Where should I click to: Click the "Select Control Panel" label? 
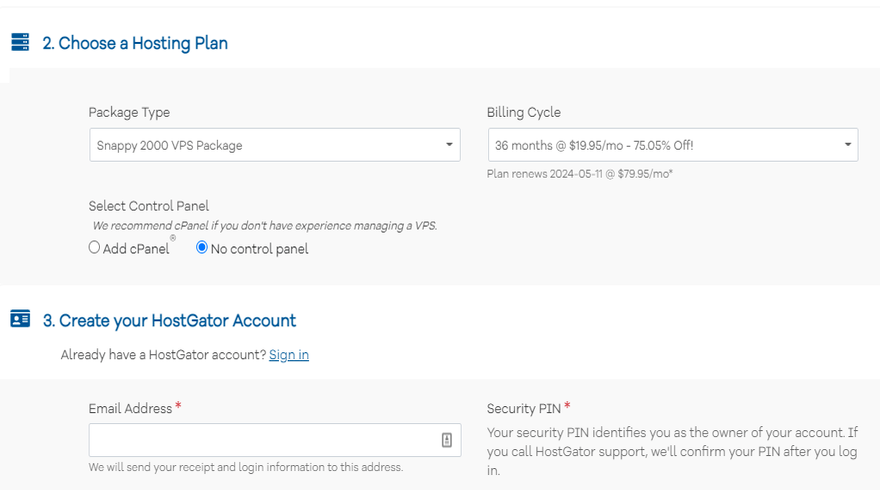click(149, 206)
